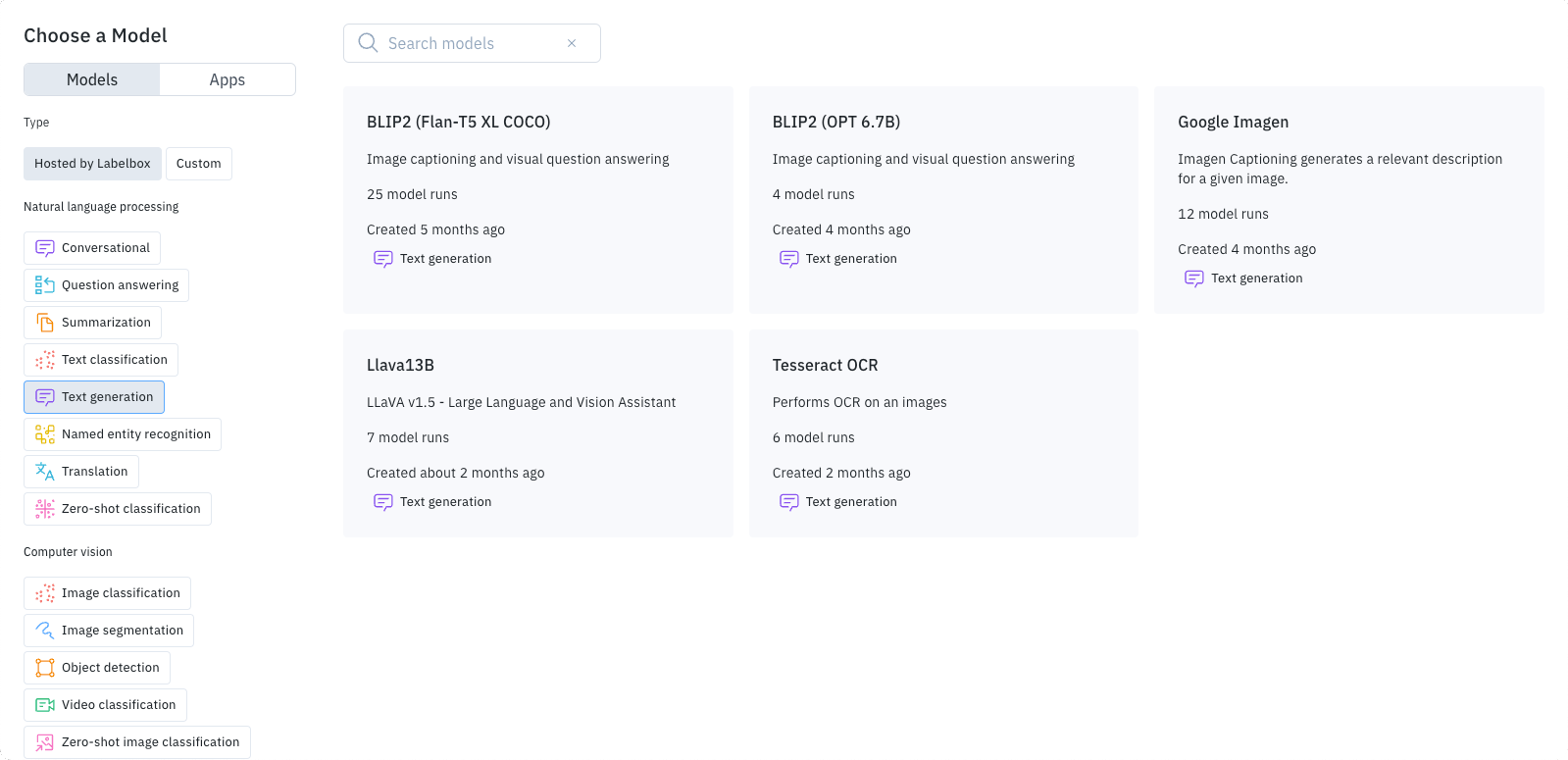This screenshot has width=1568, height=760.
Task: Click '7 model runs' text
Action: 408,437
